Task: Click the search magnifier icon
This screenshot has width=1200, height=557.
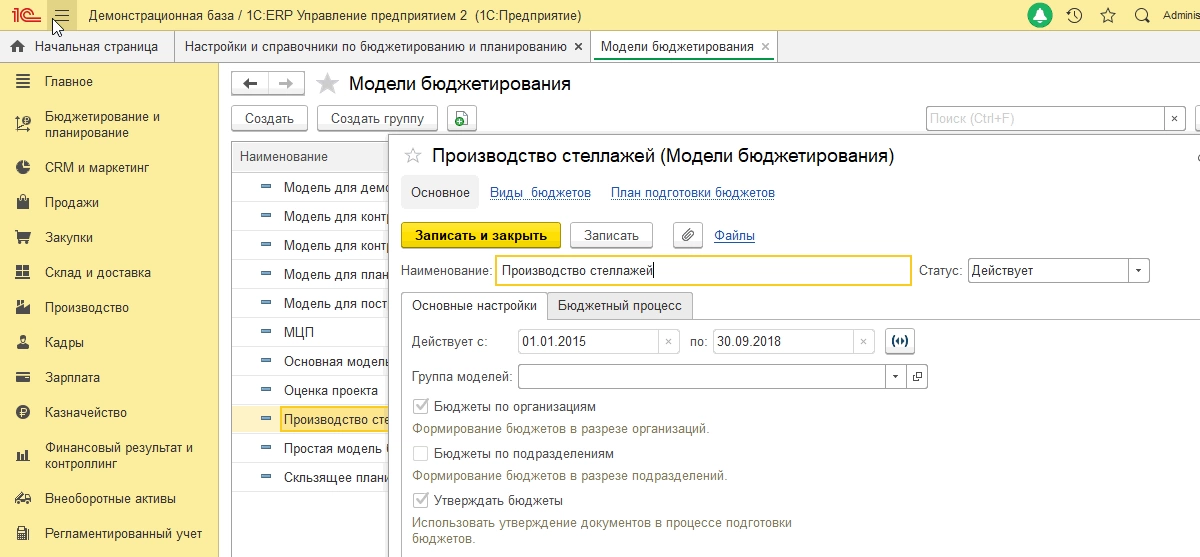Action: (1141, 16)
